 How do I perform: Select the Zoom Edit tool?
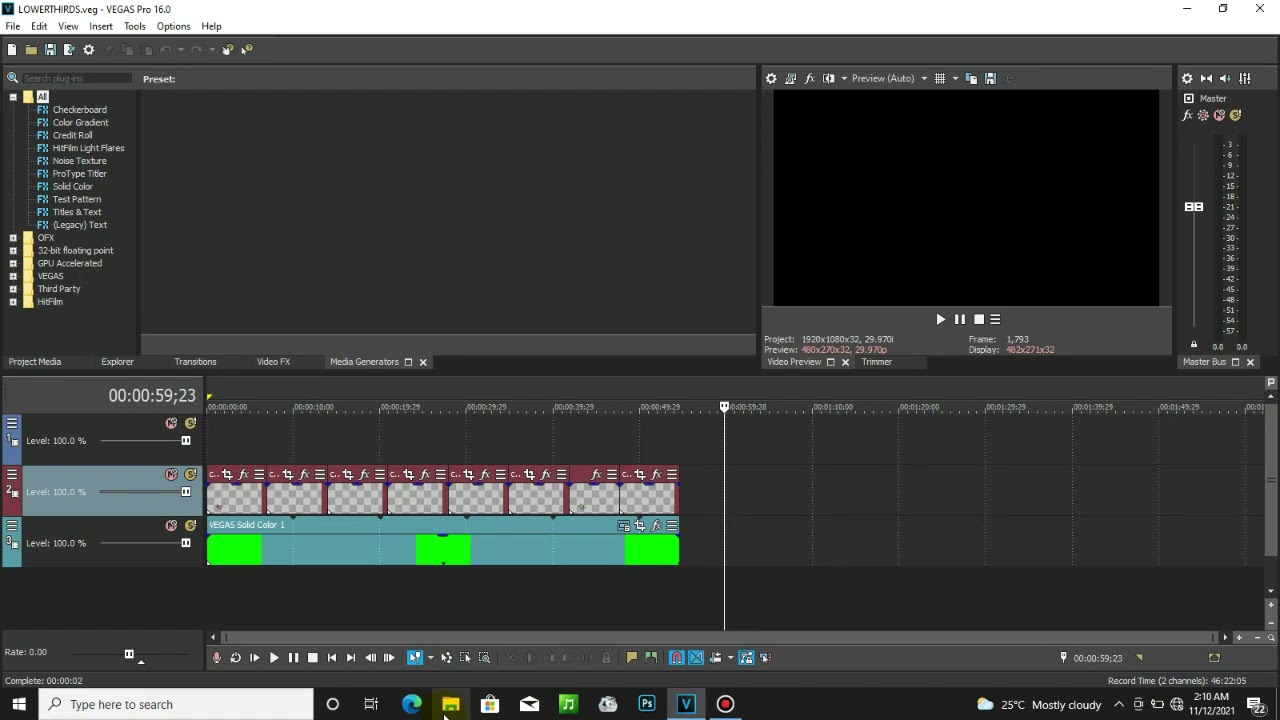pos(484,657)
